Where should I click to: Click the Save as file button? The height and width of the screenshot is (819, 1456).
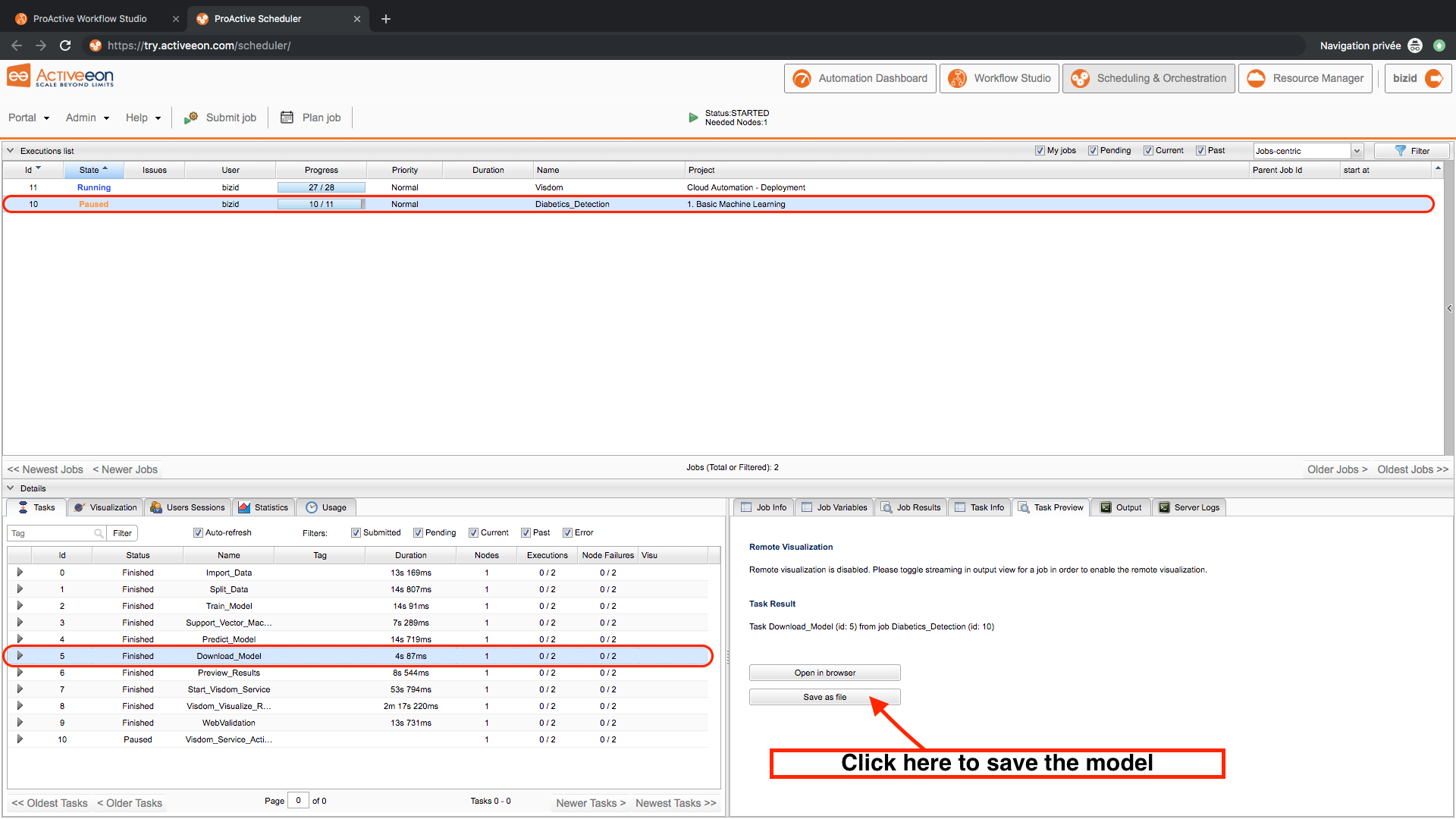tap(825, 697)
